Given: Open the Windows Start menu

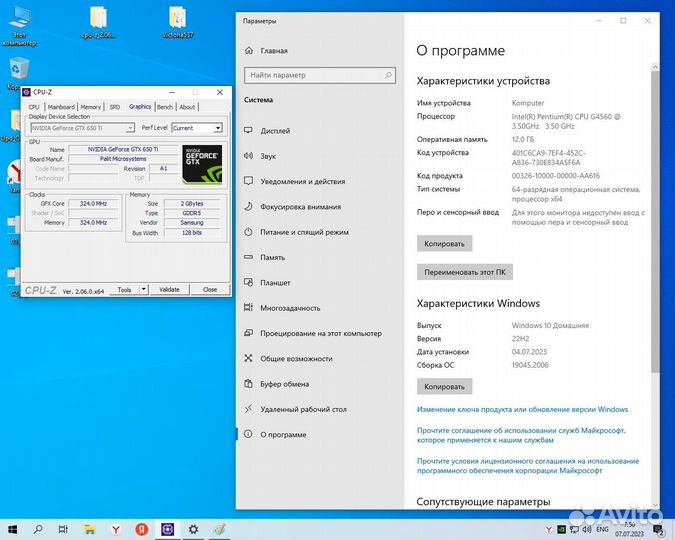Looking at the screenshot, I should click(x=12, y=529).
